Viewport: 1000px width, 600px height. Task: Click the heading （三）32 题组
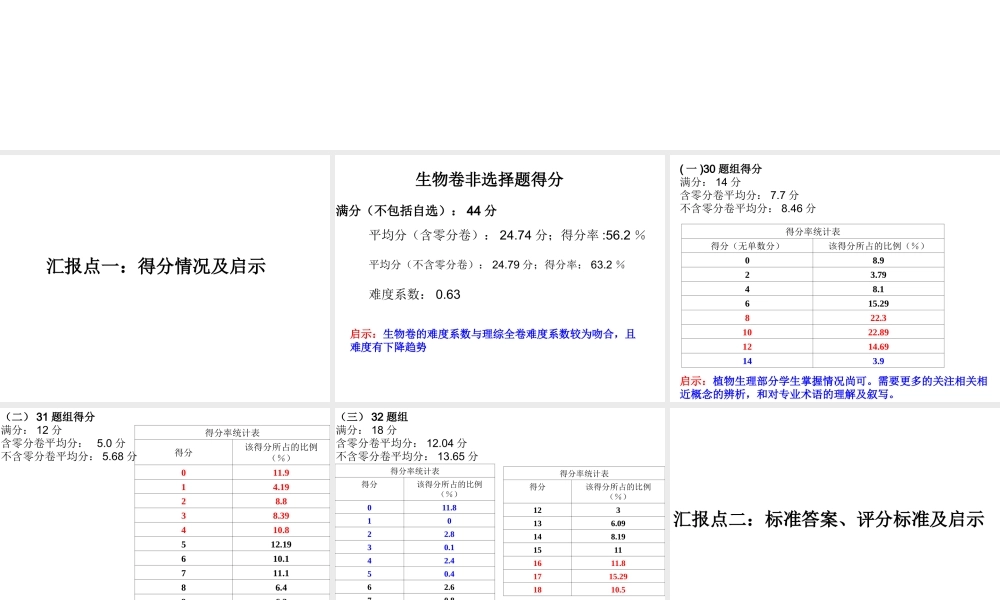click(372, 417)
